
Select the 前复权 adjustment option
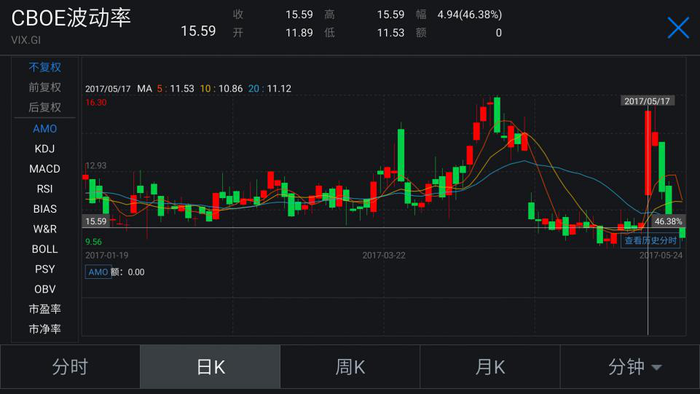click(45, 87)
